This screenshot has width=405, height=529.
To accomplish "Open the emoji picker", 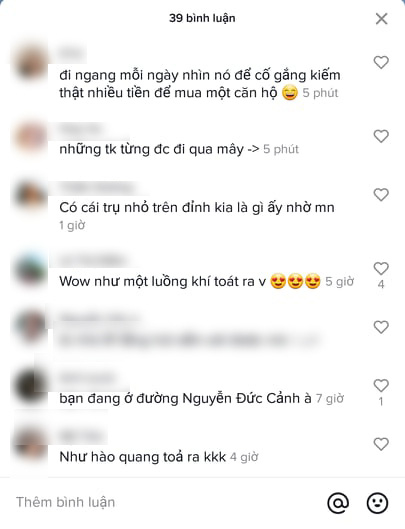I will click(378, 503).
